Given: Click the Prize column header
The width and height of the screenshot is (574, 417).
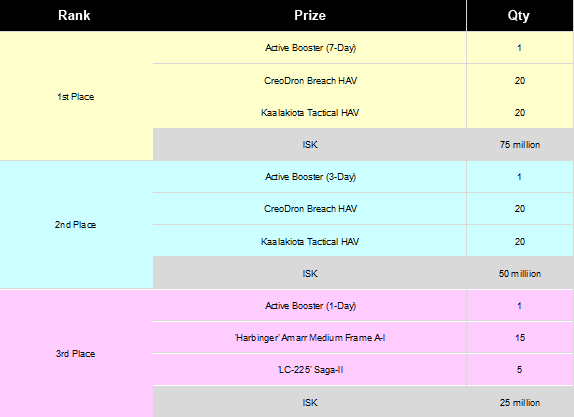Looking at the screenshot, I should click(x=310, y=15).
